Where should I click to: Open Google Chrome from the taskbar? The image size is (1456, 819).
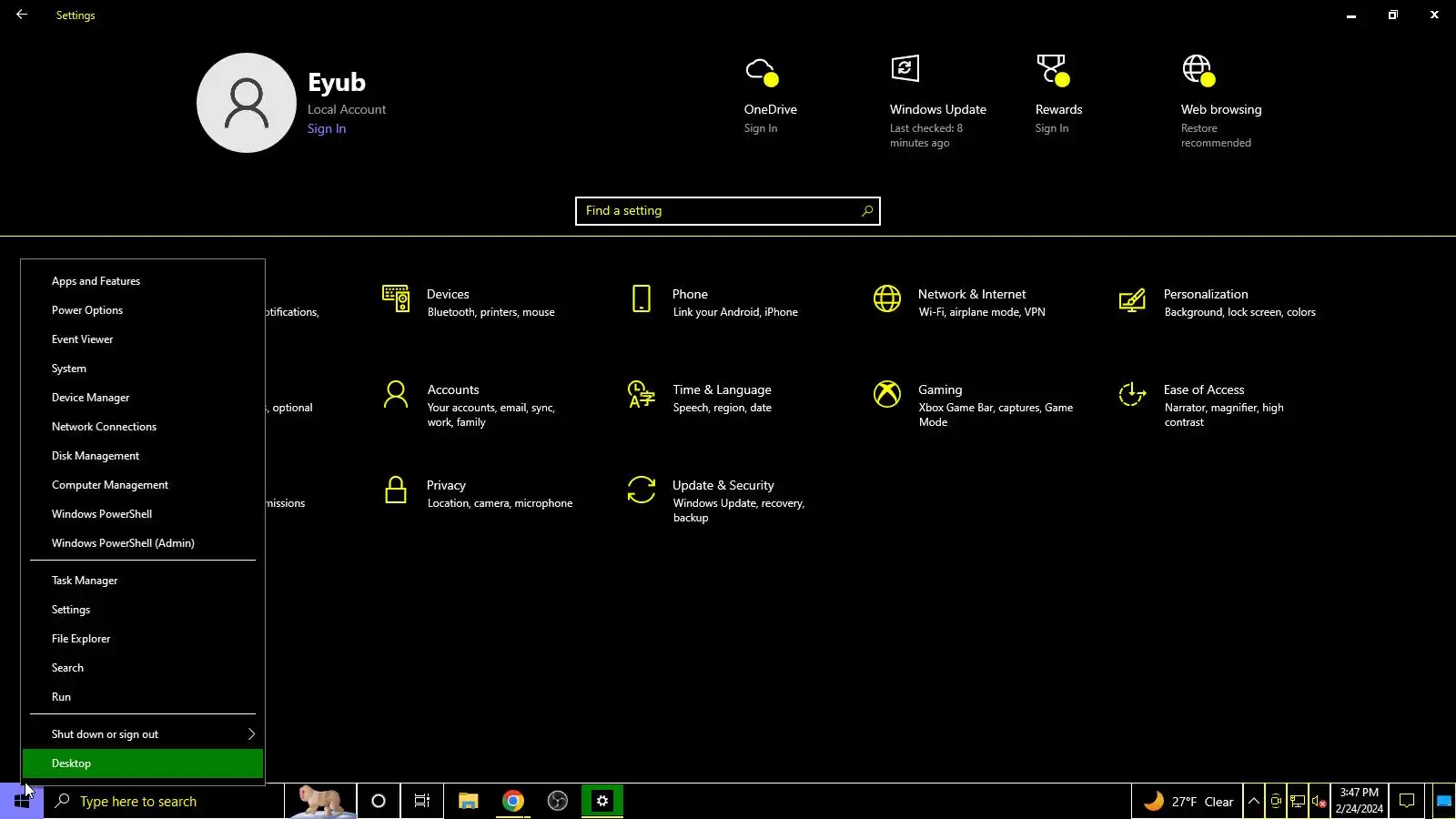513,801
